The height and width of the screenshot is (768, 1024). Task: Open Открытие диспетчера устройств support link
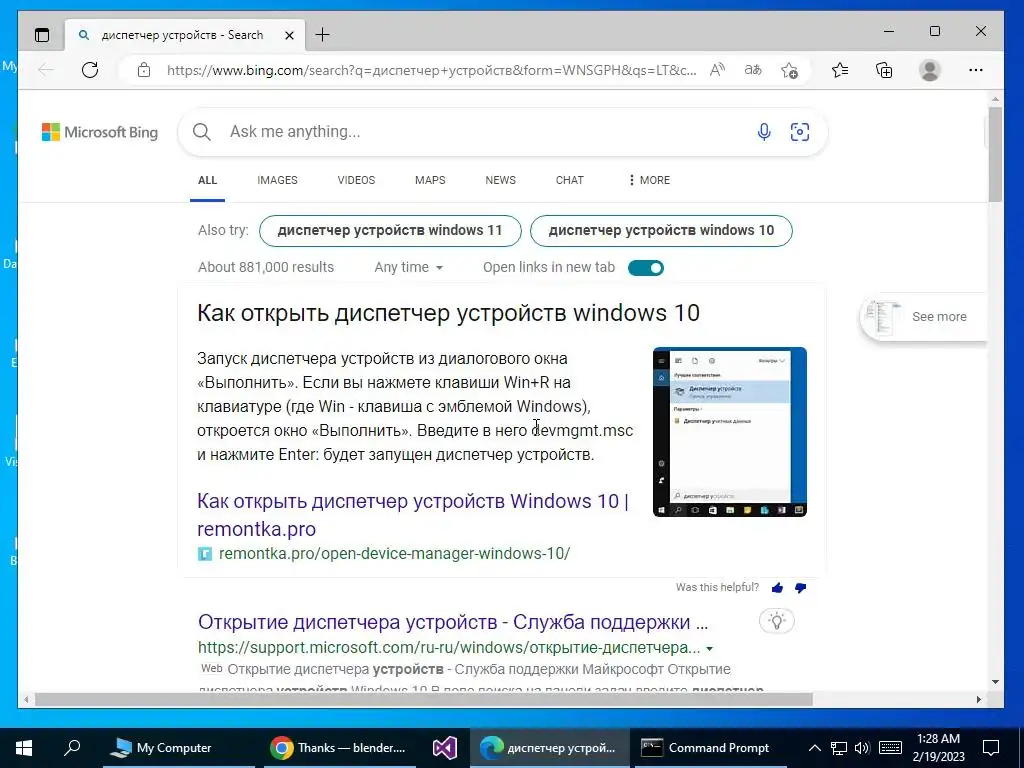[x=453, y=622]
